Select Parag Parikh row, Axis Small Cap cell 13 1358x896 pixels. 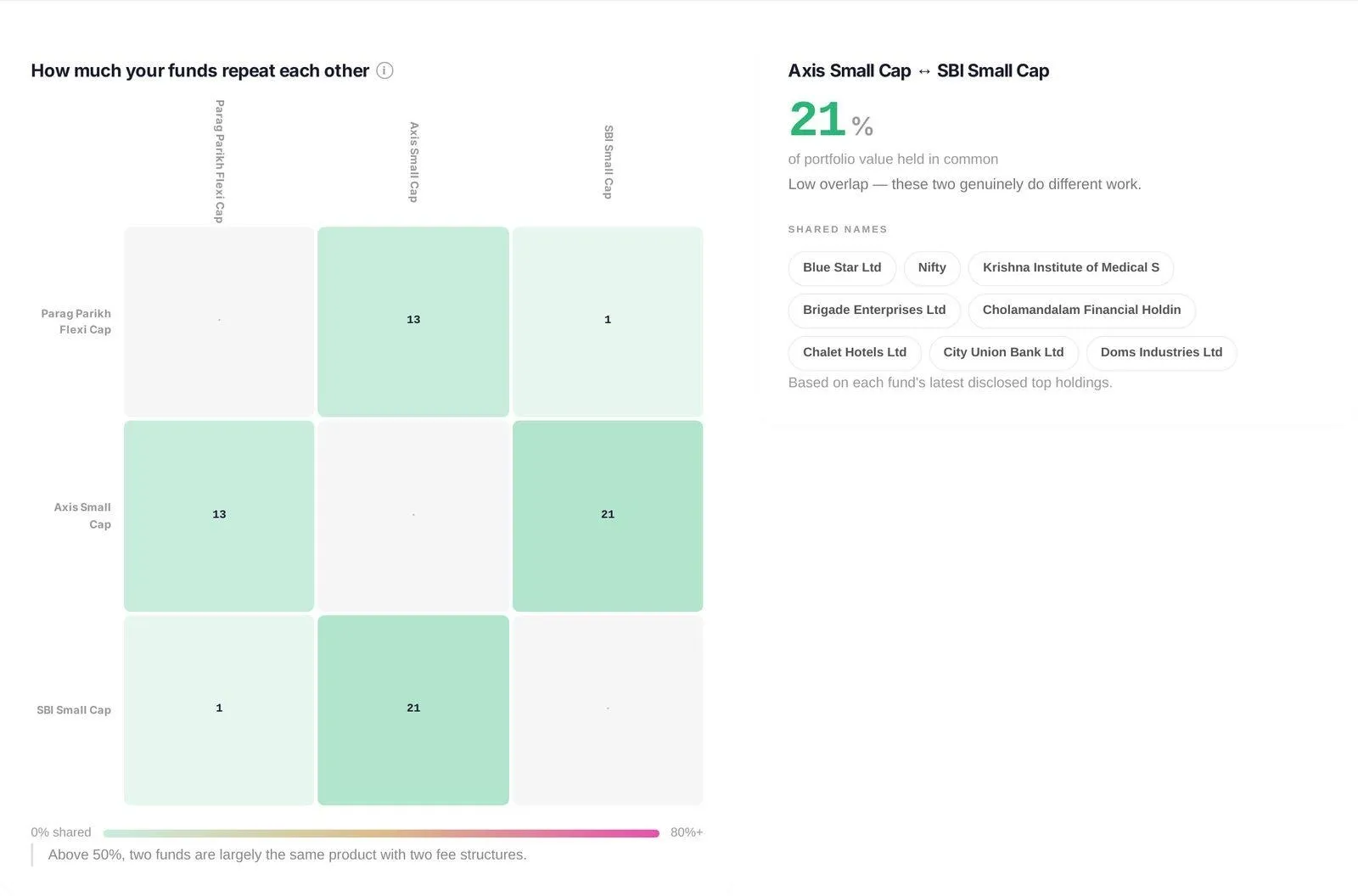point(413,322)
